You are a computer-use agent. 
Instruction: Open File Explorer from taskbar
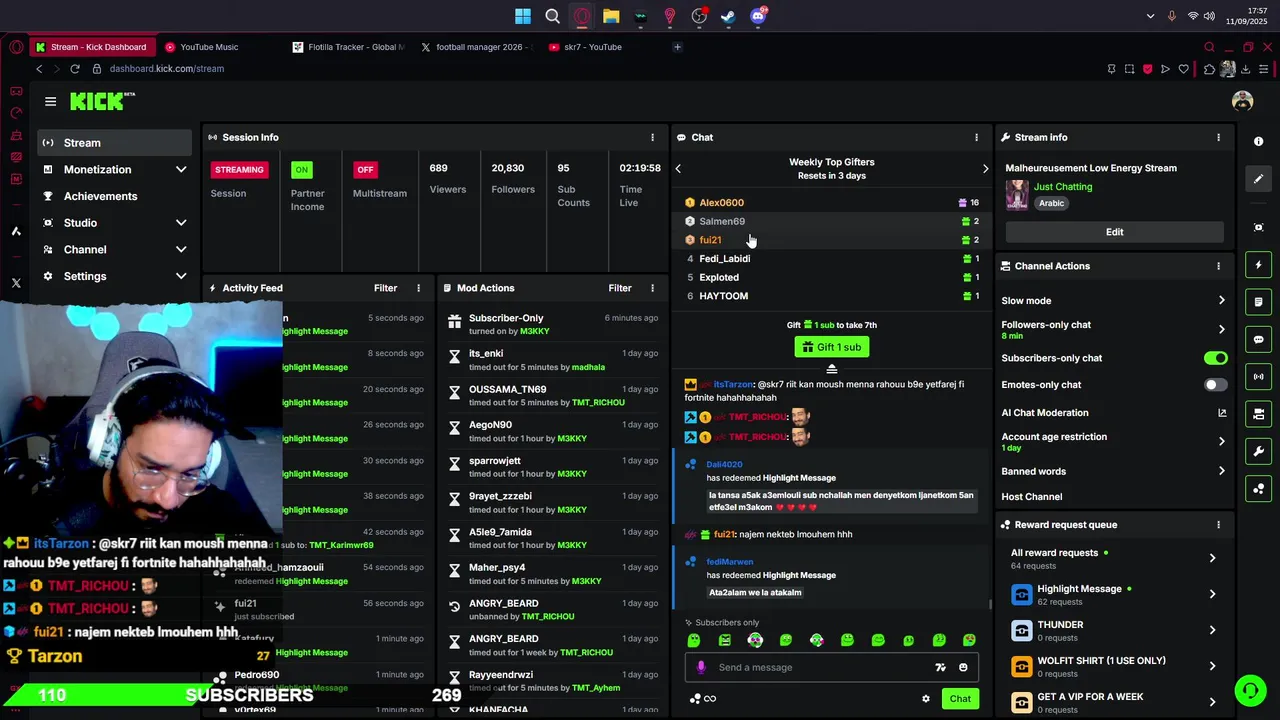611,16
